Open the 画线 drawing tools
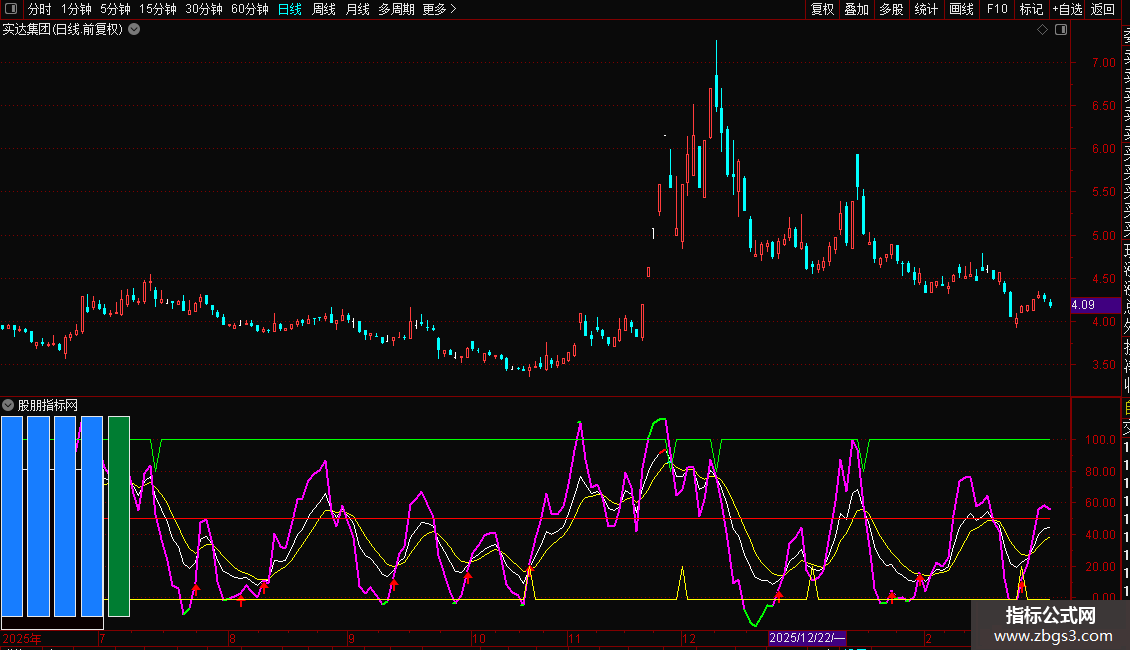Image resolution: width=1130 pixels, height=650 pixels. click(x=961, y=9)
